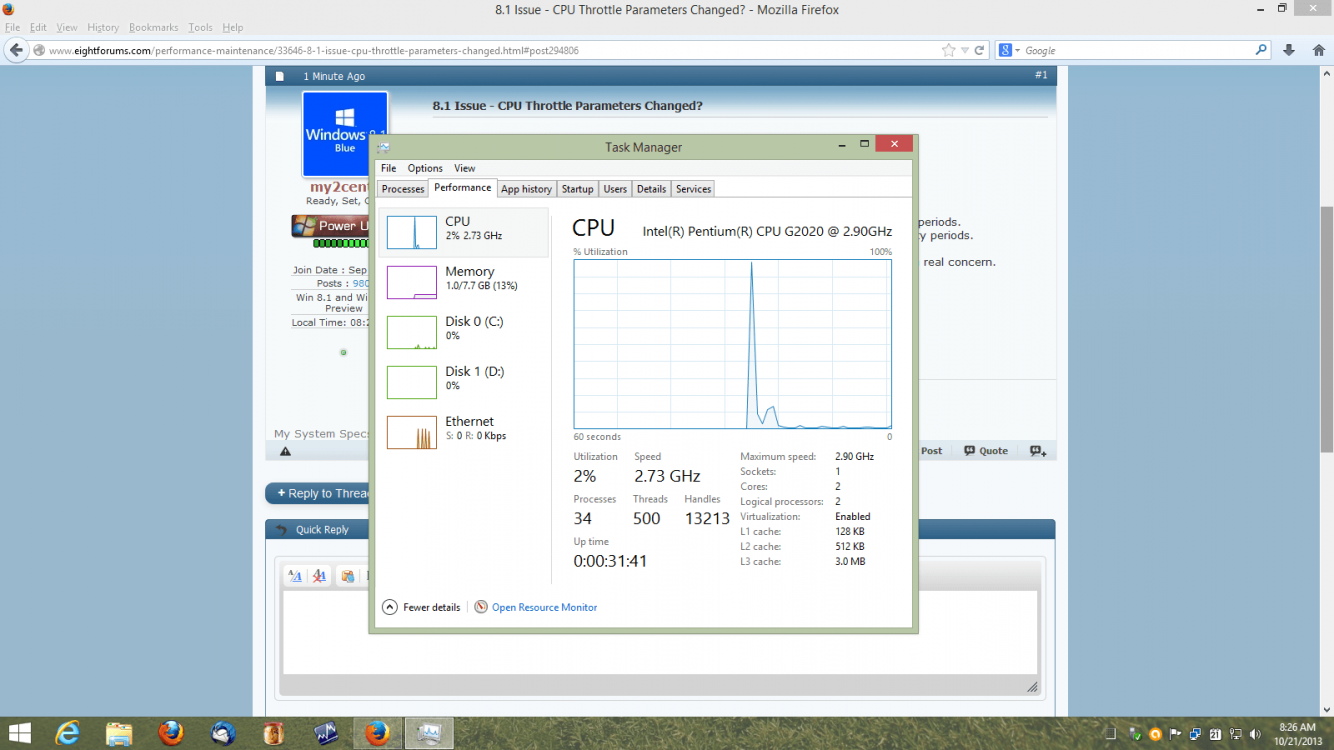Bookmark page with star icon
This screenshot has width=1334, height=750.
(x=948, y=50)
